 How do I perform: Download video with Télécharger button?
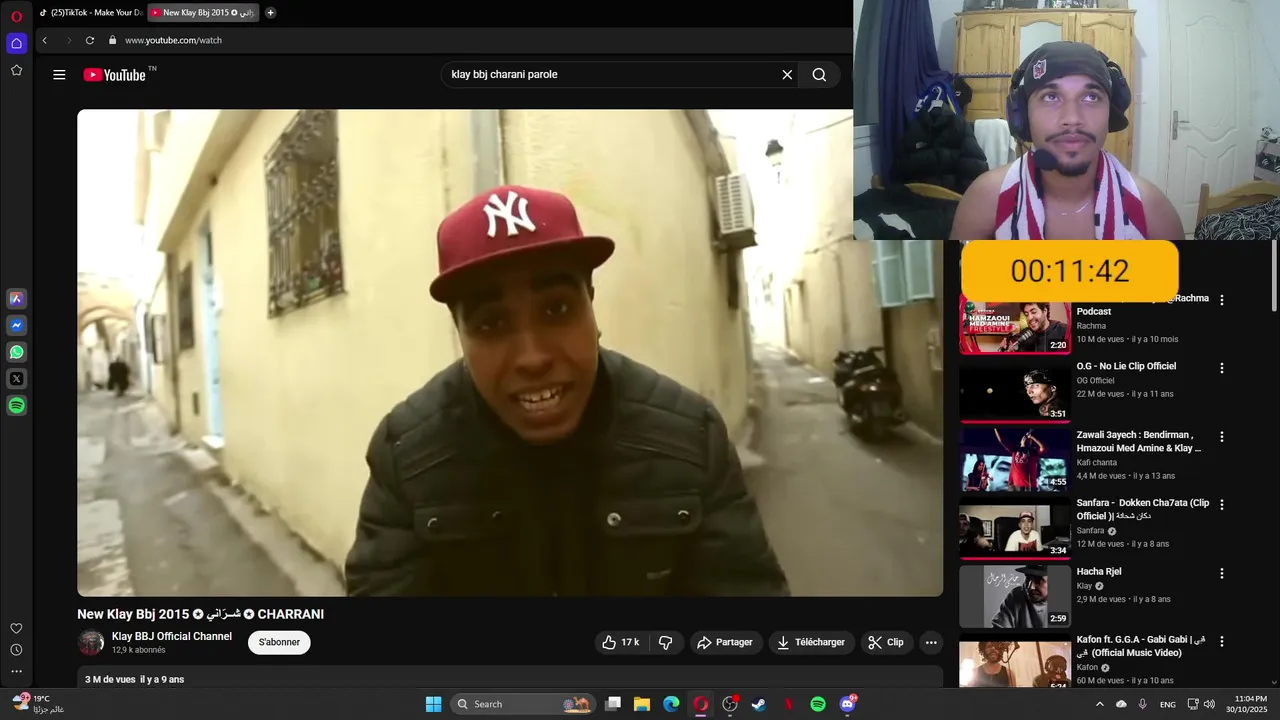pyautogui.click(x=811, y=642)
